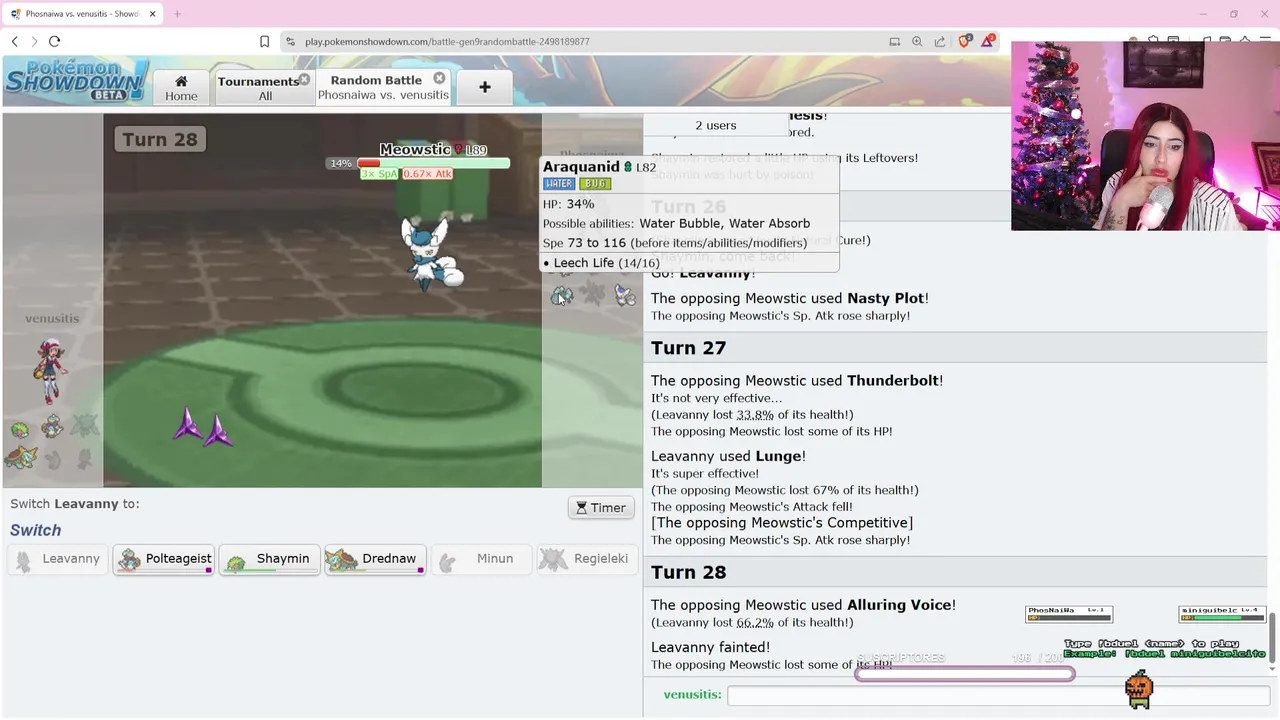Click the opponent's Meowstic team icon
Screen dimensions: 1280x720
pos(626,295)
